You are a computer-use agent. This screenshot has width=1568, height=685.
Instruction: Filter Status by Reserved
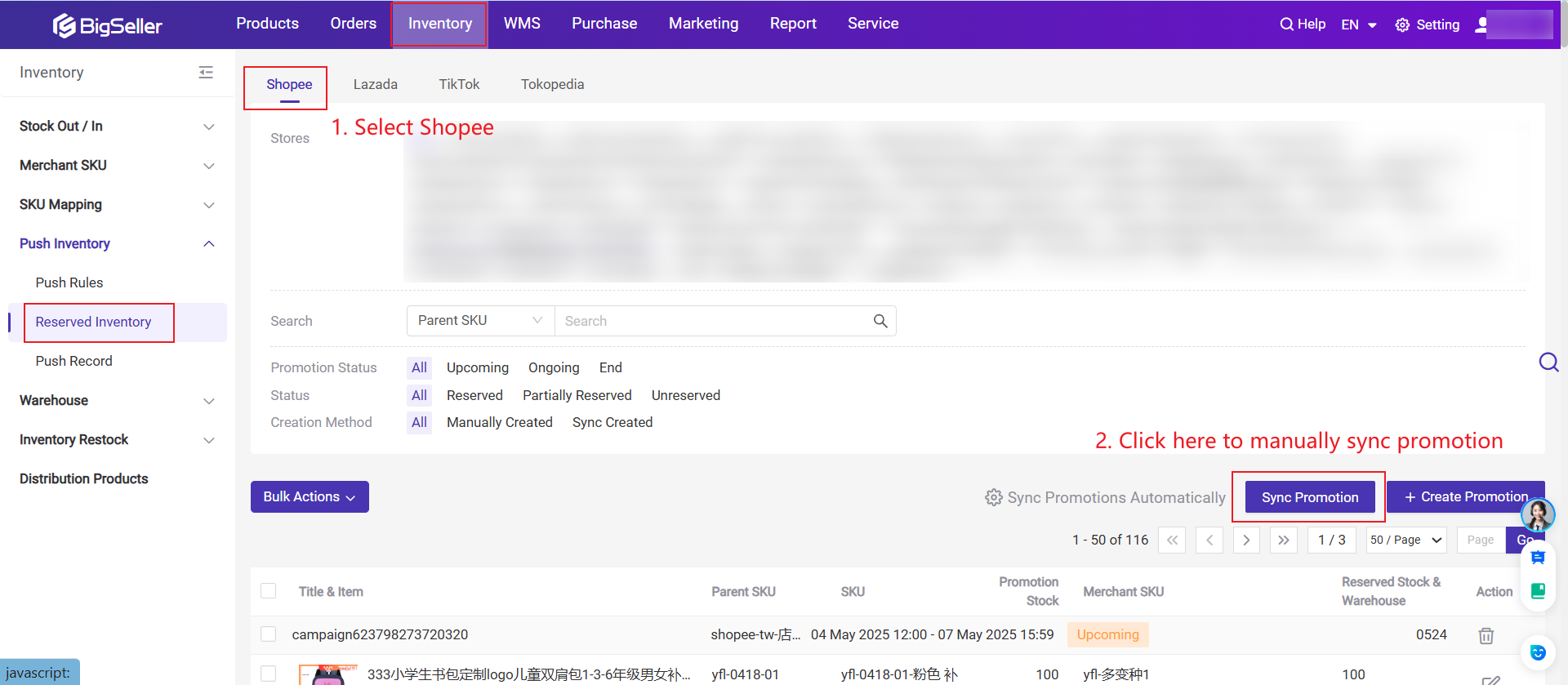pyautogui.click(x=474, y=395)
